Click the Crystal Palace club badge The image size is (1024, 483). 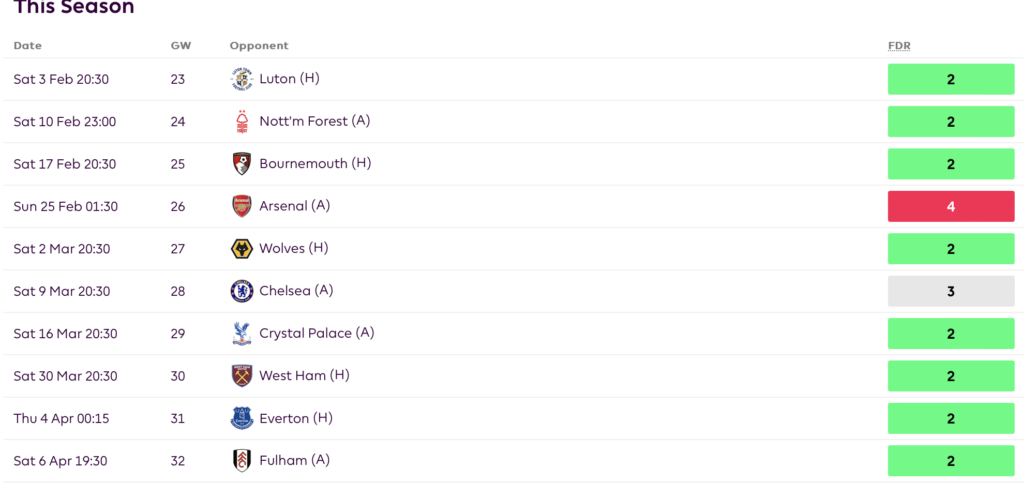tap(241, 334)
